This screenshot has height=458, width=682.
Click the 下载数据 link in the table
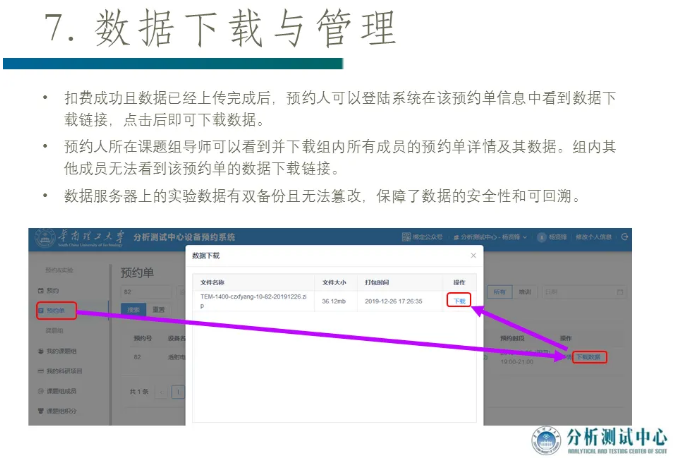pyautogui.click(x=588, y=356)
